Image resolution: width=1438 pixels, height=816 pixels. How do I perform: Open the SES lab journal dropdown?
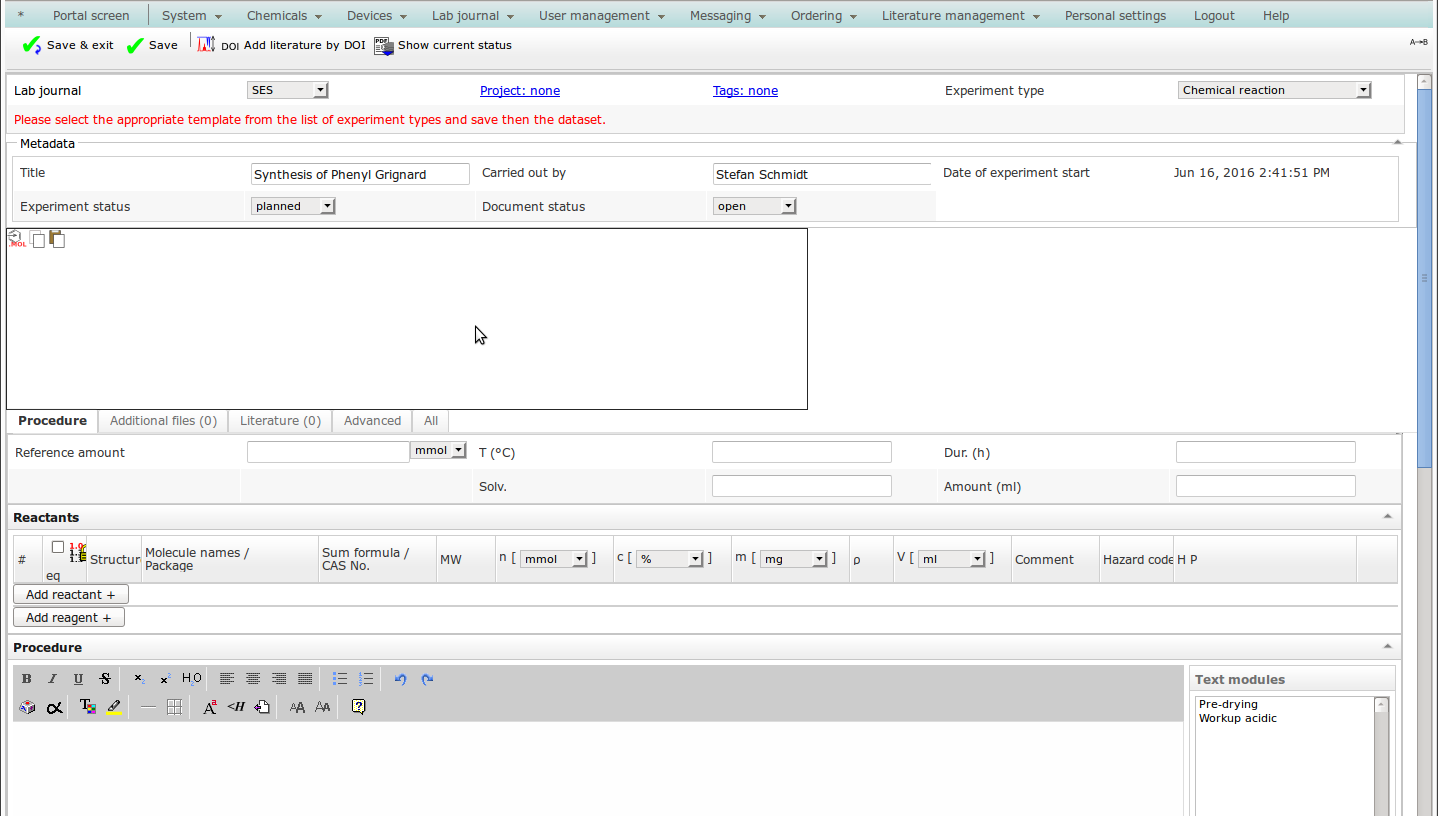coord(288,90)
